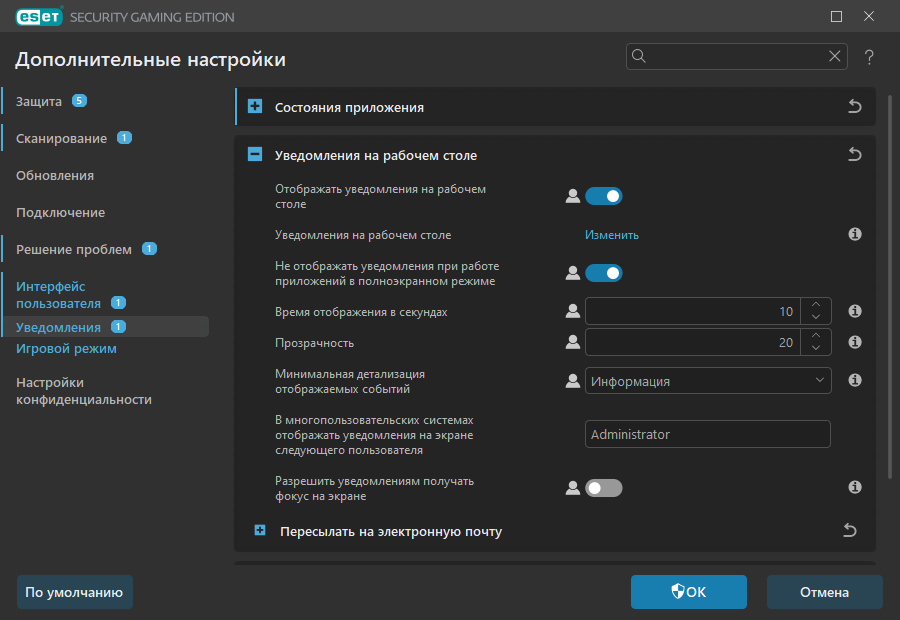Image resolution: width=900 pixels, height=620 pixels.
Task: Open the Защита sidebar category
Action: (x=38, y=102)
